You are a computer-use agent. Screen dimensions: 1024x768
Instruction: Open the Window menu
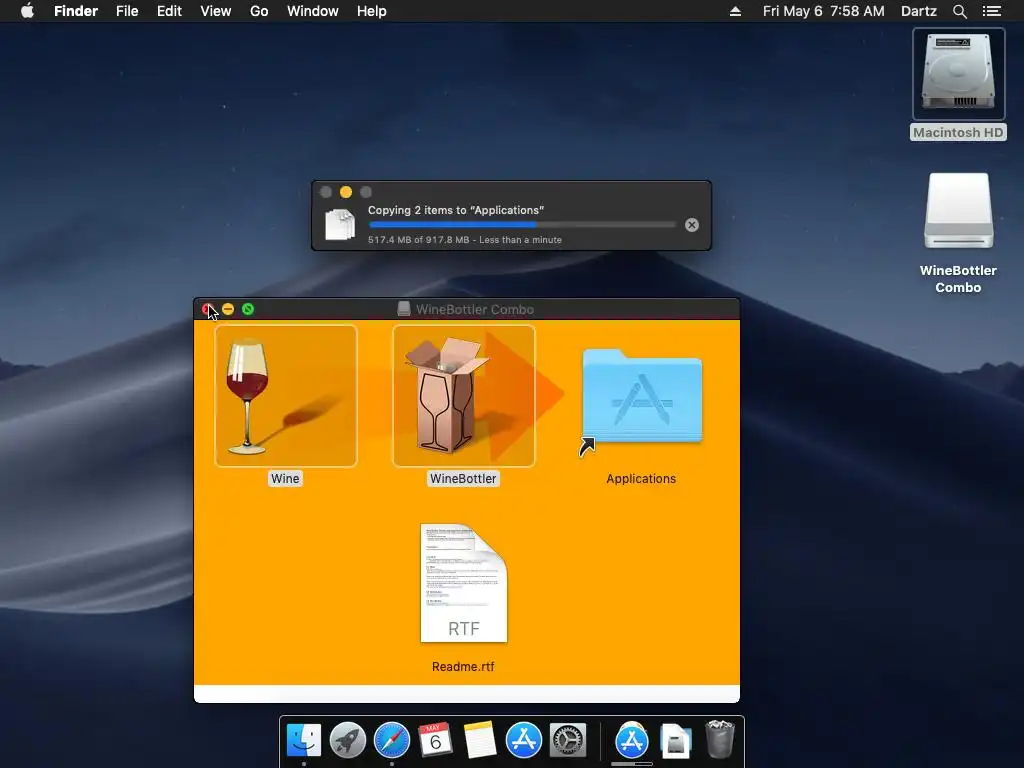click(x=313, y=11)
